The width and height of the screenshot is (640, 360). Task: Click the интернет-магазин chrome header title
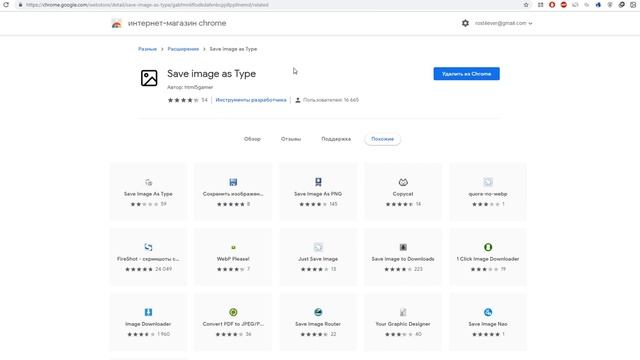pos(177,23)
